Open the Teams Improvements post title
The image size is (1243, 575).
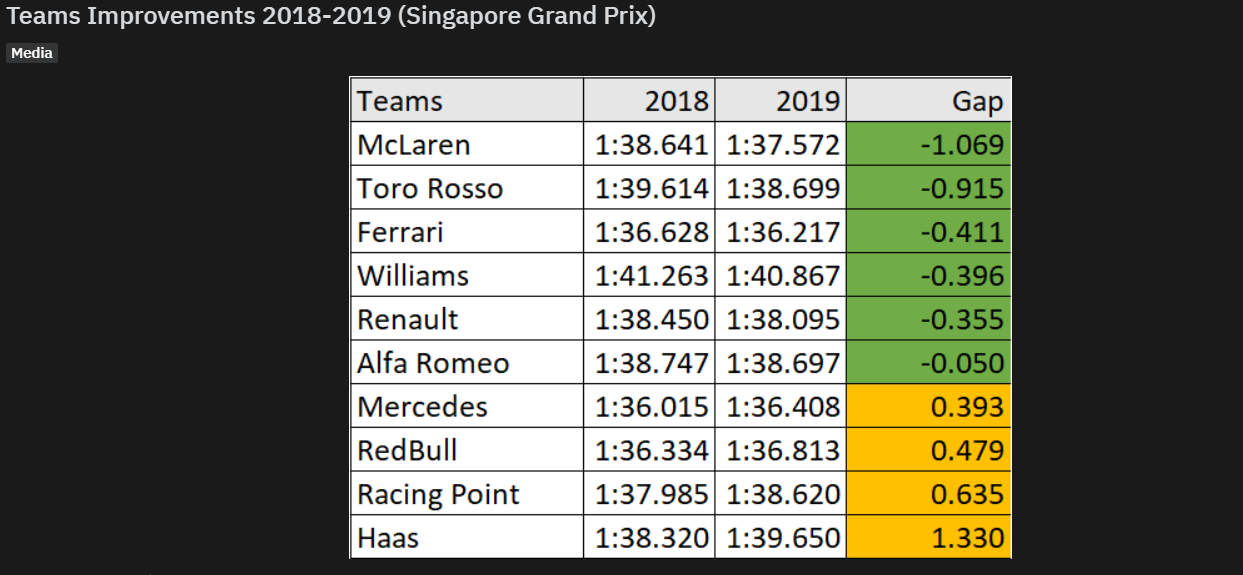pyautogui.click(x=331, y=17)
